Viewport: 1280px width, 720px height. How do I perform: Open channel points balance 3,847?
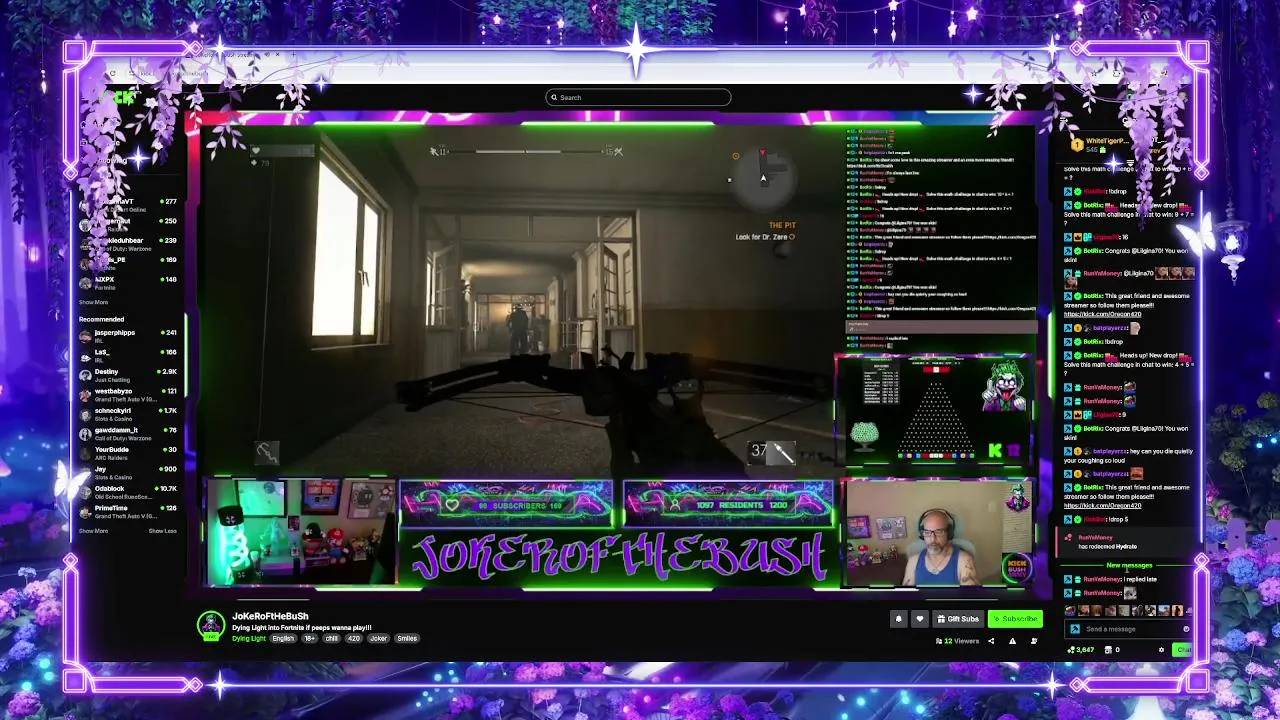(x=1081, y=650)
